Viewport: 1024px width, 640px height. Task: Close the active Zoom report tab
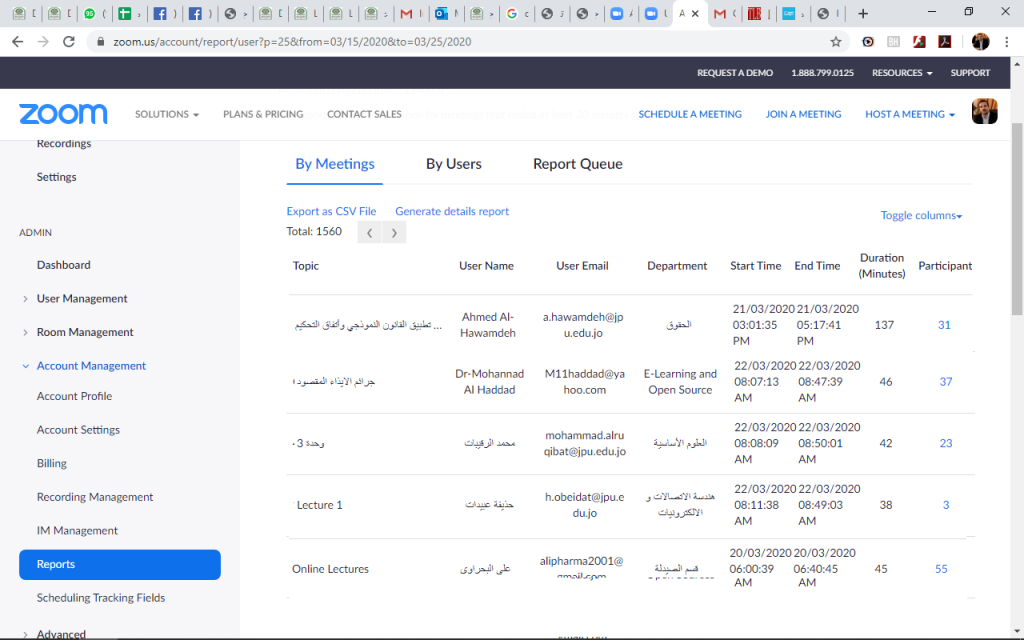pyautogui.click(x=696, y=14)
